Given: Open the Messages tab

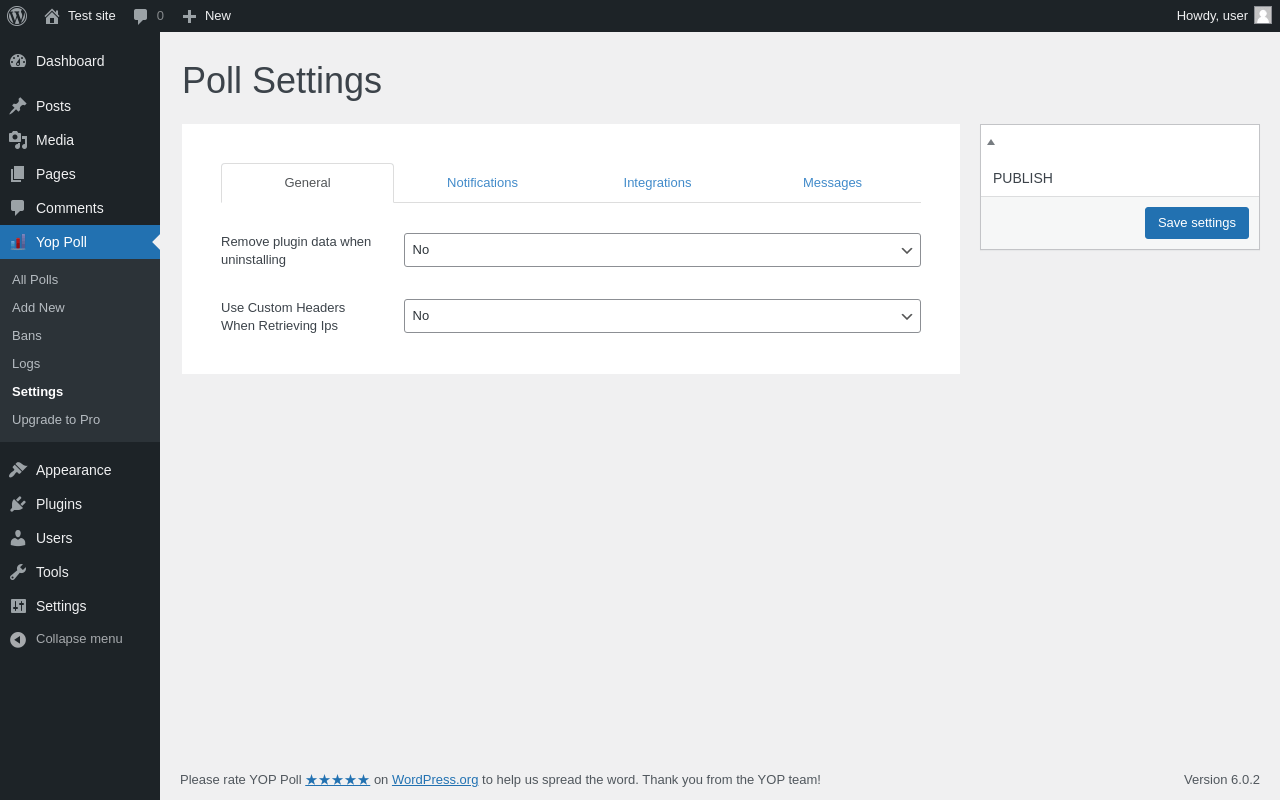Looking at the screenshot, I should pos(832,183).
